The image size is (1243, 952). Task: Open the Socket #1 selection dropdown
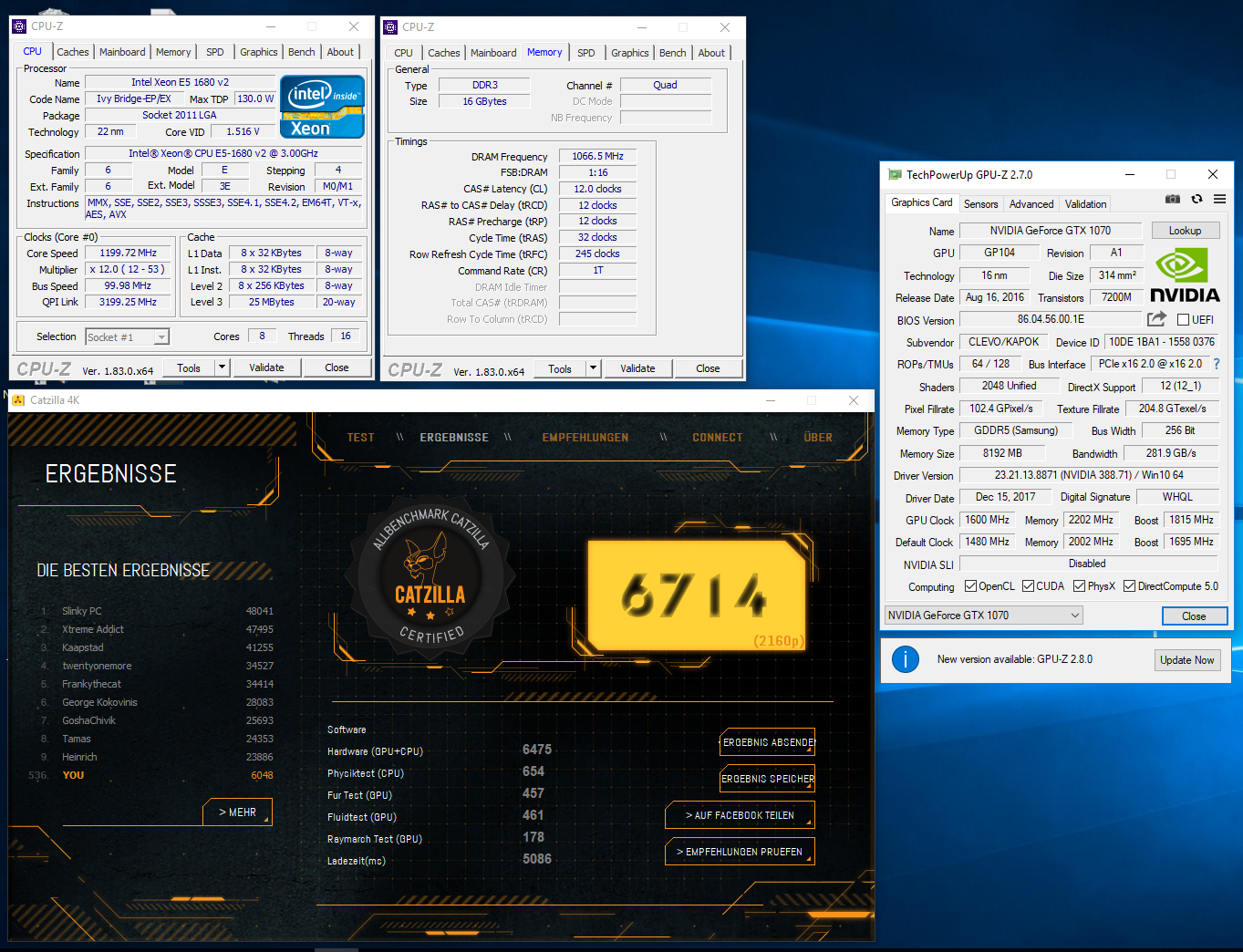point(128,337)
